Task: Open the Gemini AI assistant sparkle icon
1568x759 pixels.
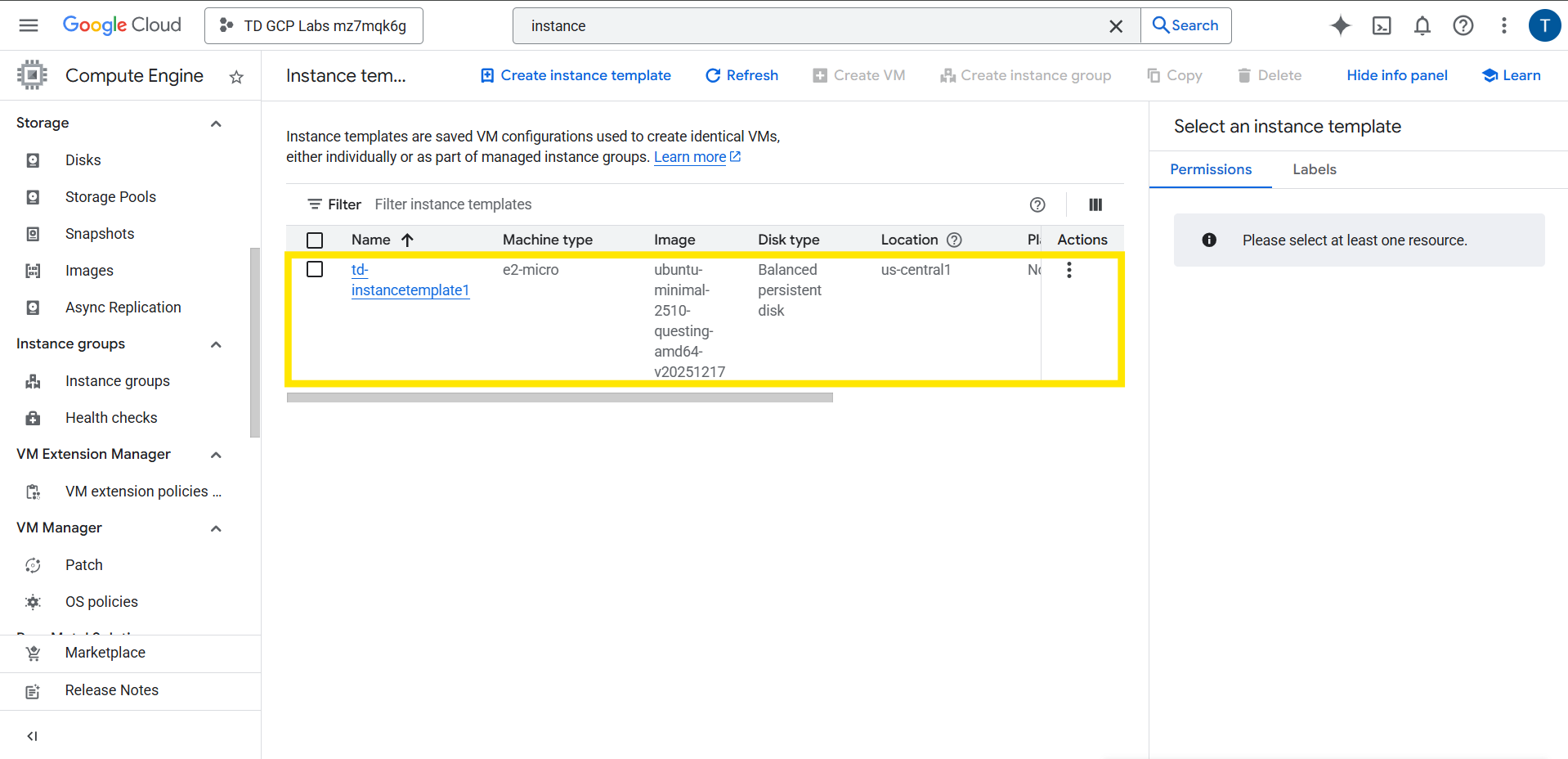Action: point(1340,26)
